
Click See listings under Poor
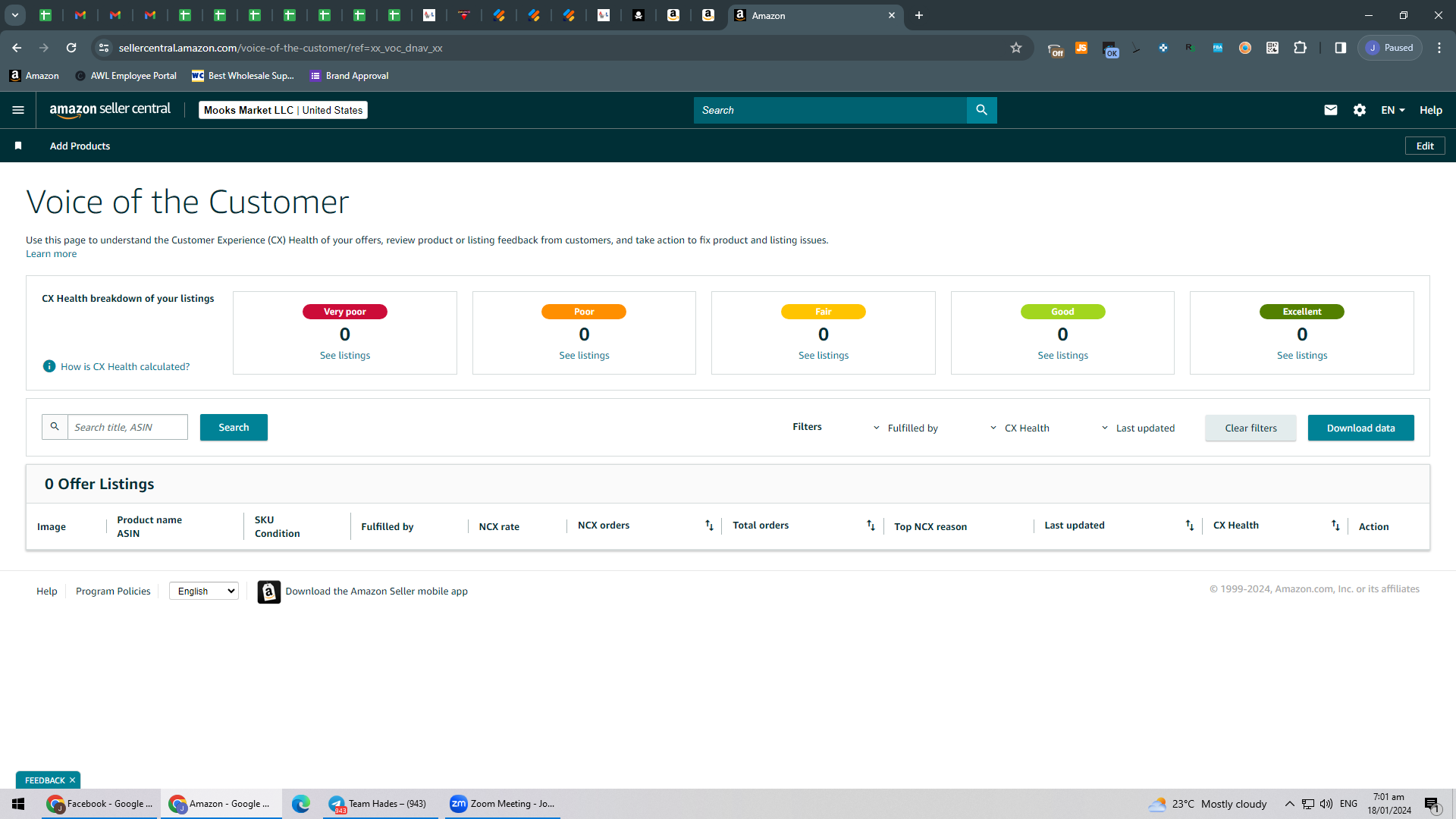click(584, 355)
